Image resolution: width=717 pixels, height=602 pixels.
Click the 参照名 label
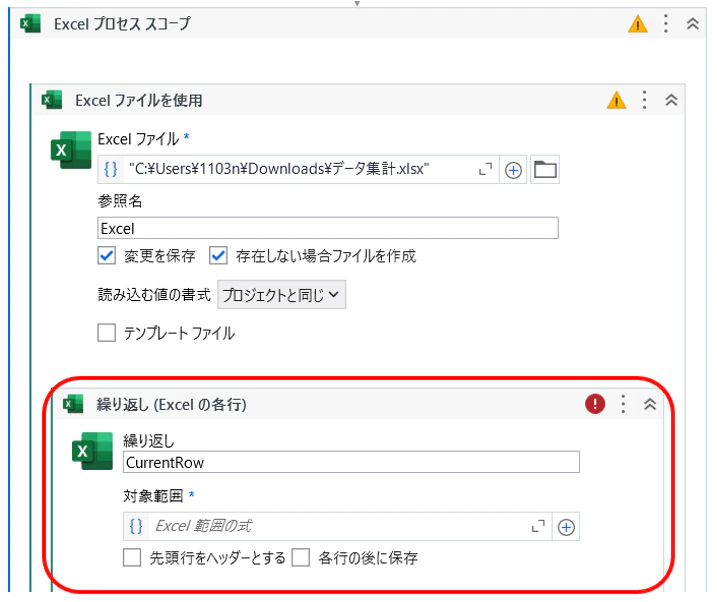120,201
